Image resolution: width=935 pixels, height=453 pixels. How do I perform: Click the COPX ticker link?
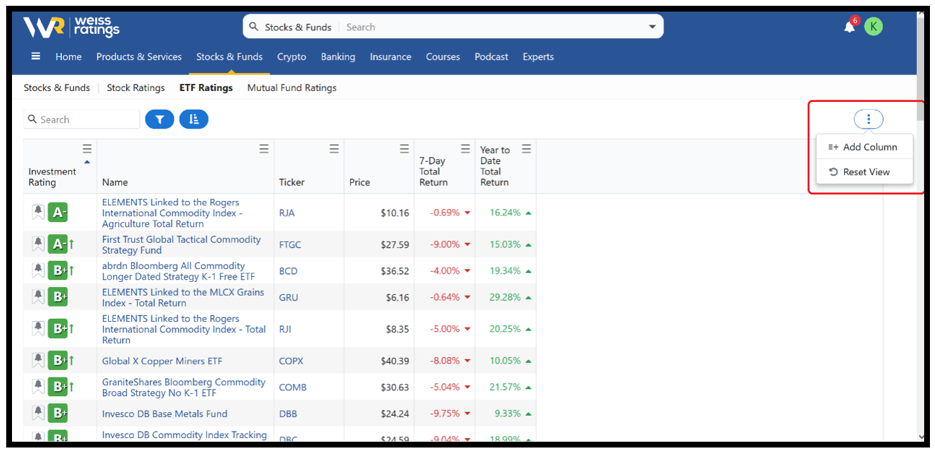coord(291,361)
